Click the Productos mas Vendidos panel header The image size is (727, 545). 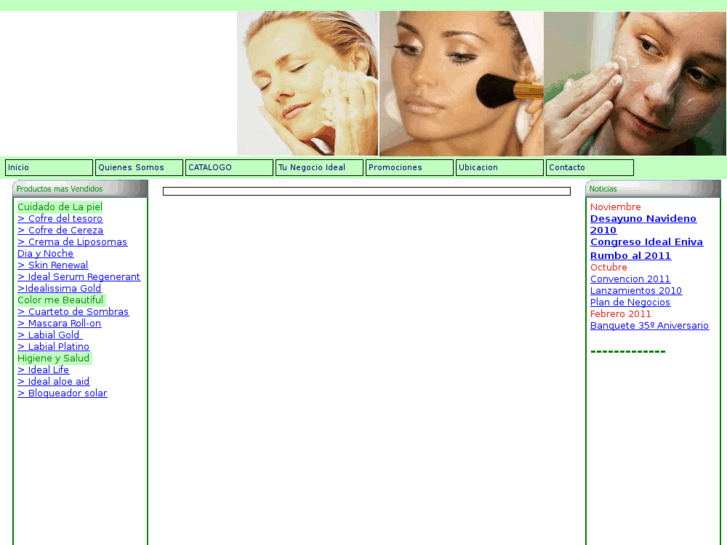click(x=80, y=189)
